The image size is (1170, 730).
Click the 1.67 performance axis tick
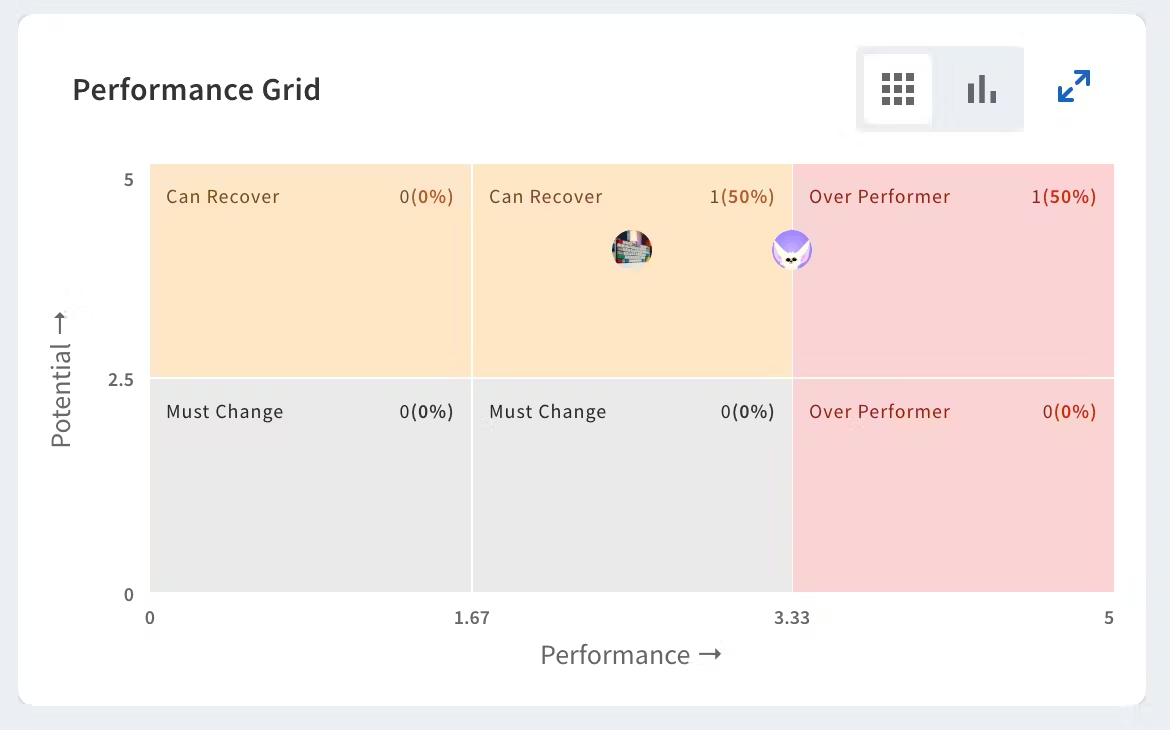(471, 618)
